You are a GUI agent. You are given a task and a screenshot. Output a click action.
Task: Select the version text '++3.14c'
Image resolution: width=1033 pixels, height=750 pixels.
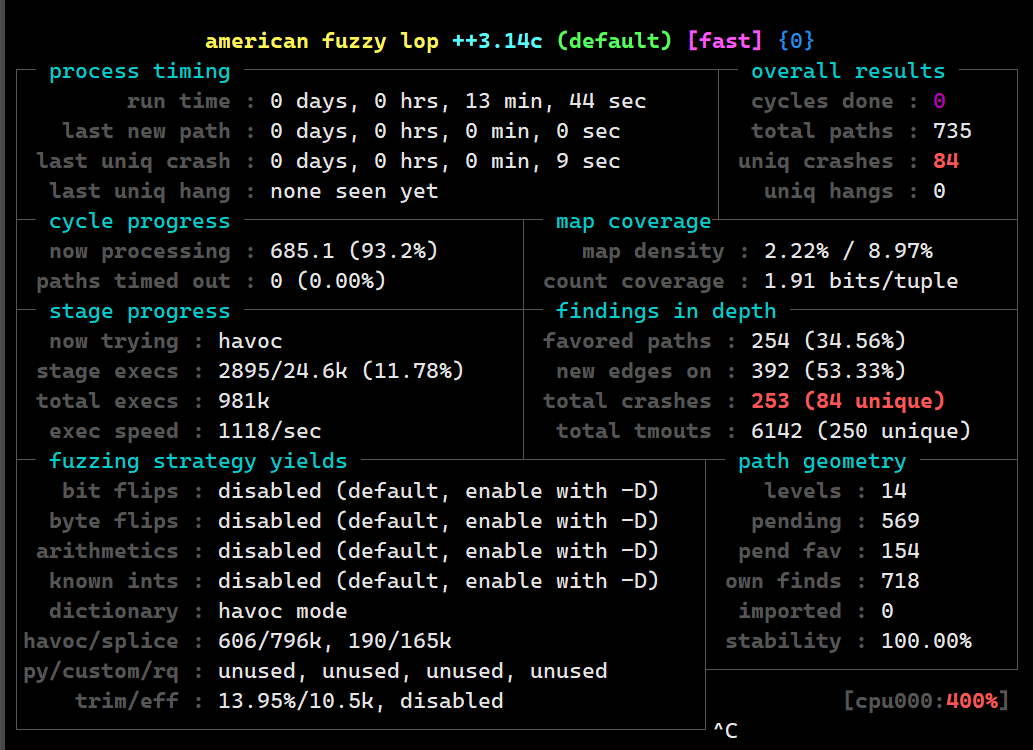click(x=497, y=42)
